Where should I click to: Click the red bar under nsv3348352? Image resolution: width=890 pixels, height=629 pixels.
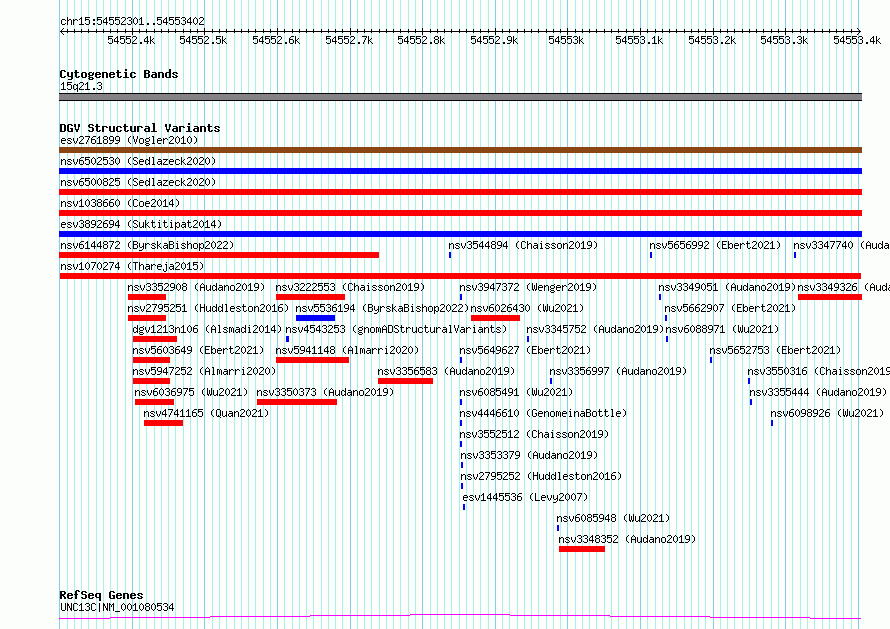pyautogui.click(x=582, y=549)
